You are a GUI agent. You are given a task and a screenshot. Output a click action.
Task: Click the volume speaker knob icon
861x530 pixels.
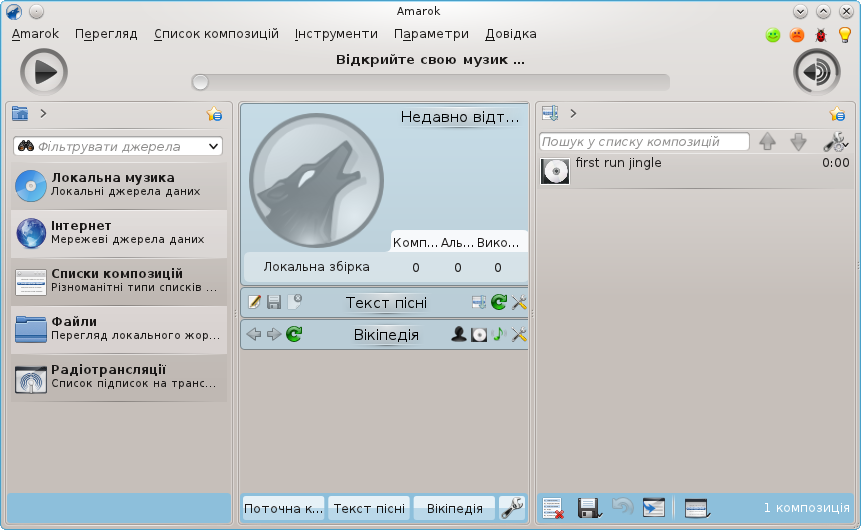[817, 72]
